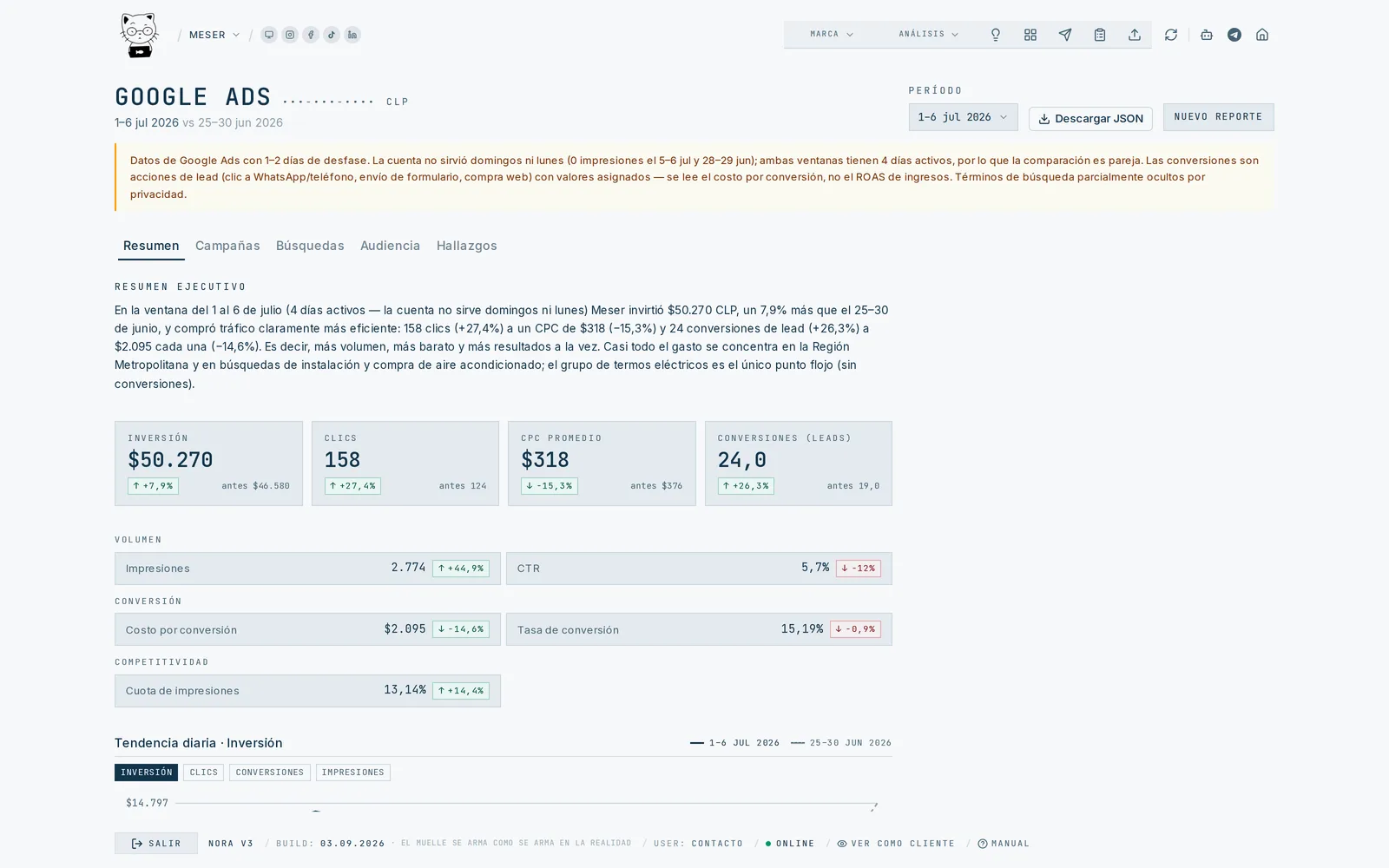Select the INVERSIÓN chart metric
The image size is (1389, 868).
(146, 773)
